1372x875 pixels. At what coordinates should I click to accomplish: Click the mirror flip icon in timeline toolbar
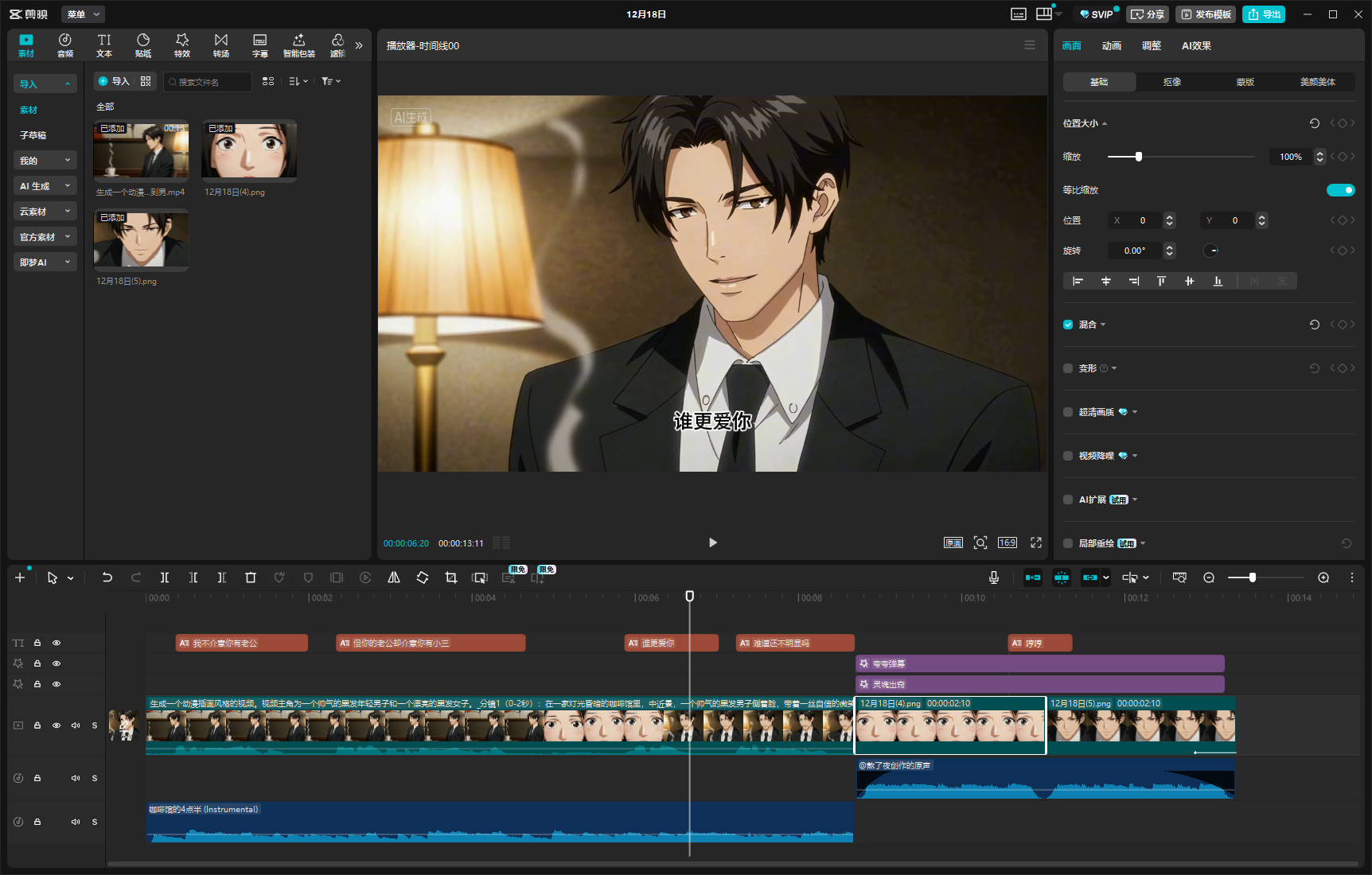tap(394, 577)
